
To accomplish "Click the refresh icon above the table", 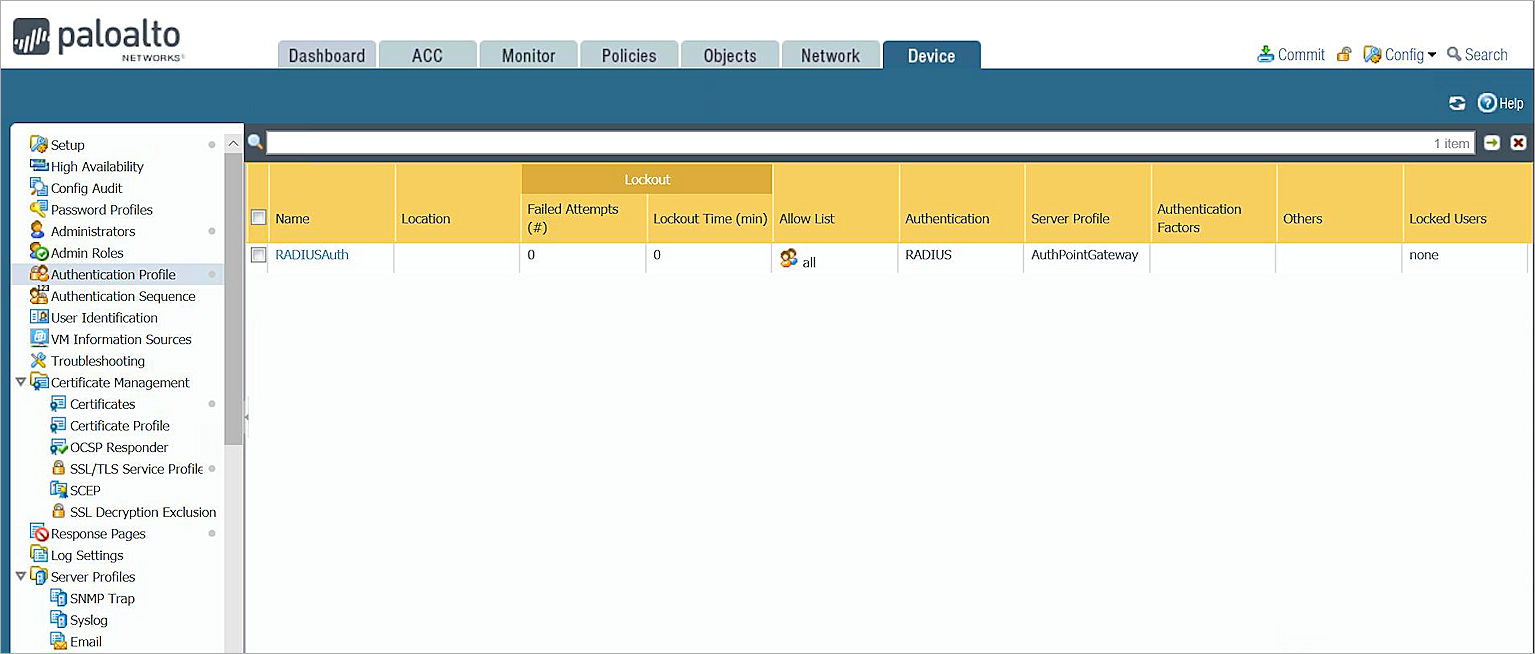I will pyautogui.click(x=1459, y=103).
